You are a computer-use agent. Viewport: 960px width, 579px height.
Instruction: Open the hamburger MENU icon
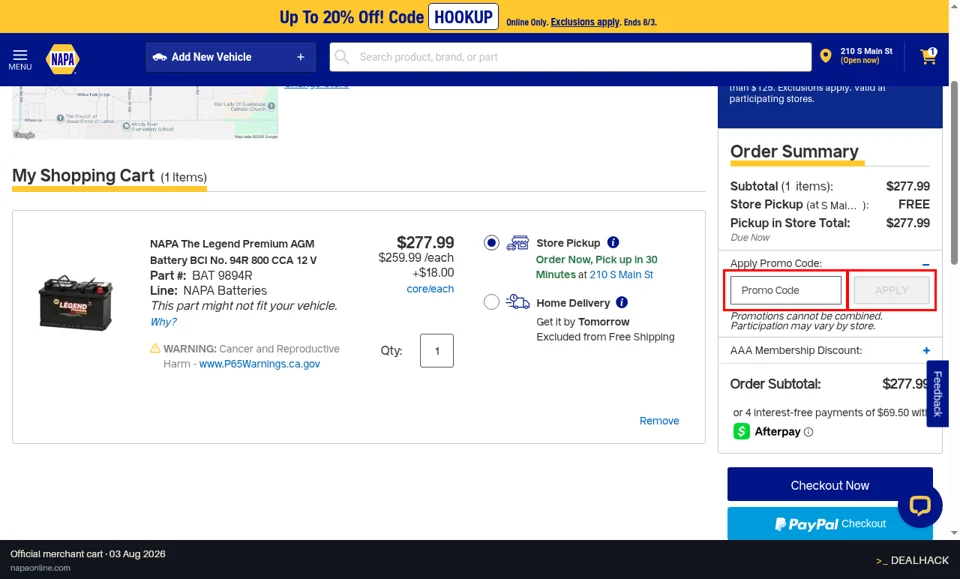pos(20,59)
